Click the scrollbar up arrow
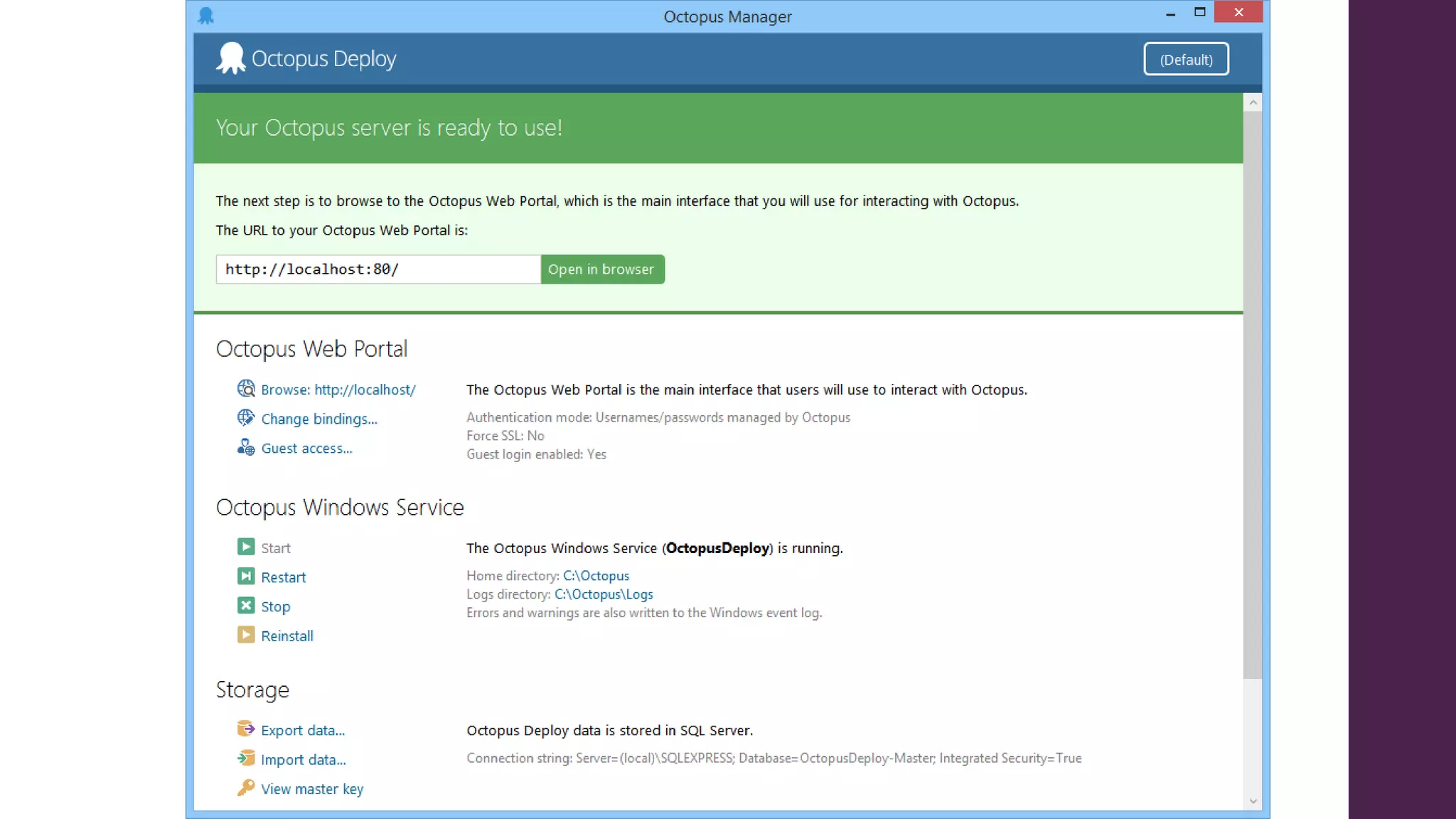1456x819 pixels. (1253, 103)
